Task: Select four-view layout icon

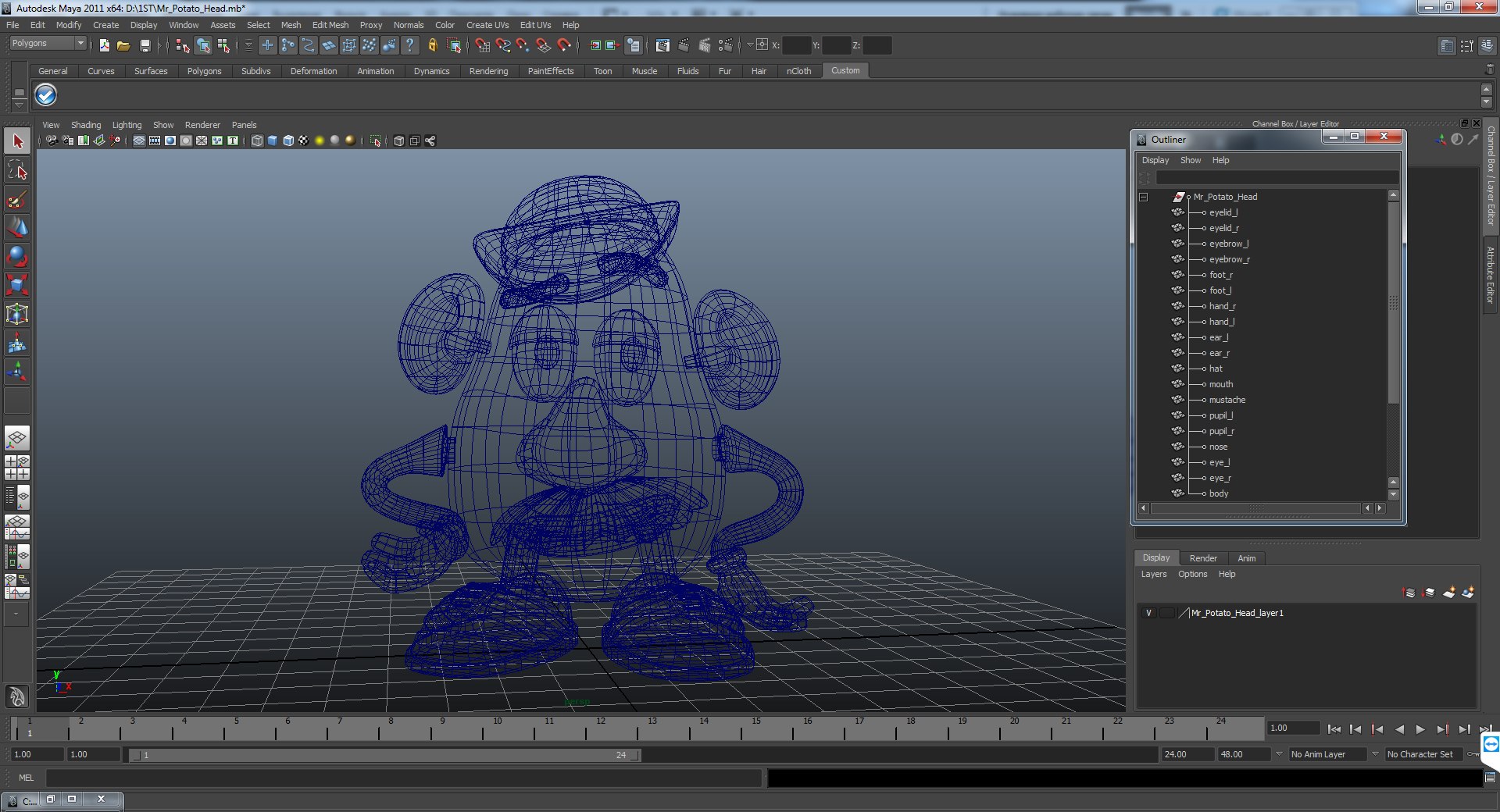Action: point(17,468)
